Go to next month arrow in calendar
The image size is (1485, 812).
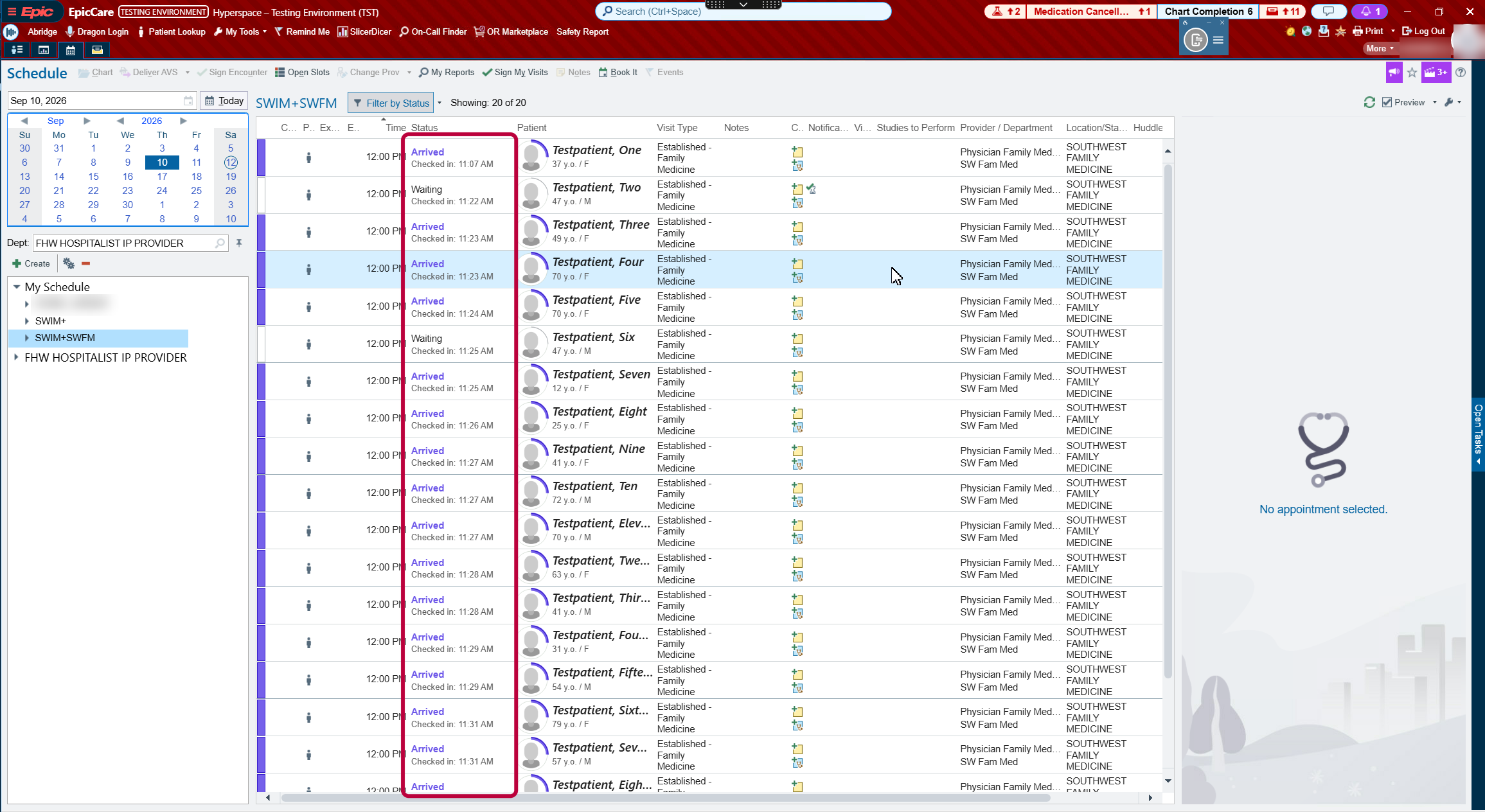point(87,121)
